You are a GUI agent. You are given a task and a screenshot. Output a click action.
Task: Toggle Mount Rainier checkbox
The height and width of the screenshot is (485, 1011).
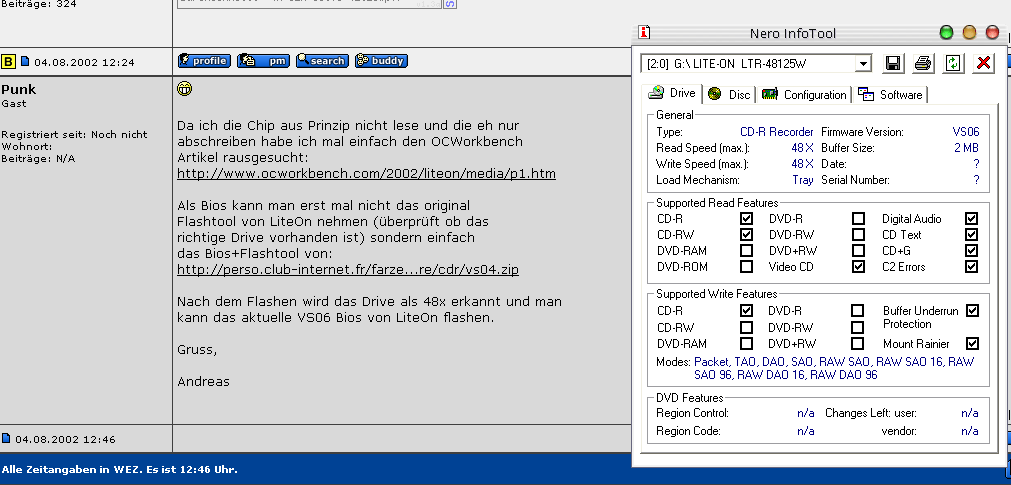point(972,343)
